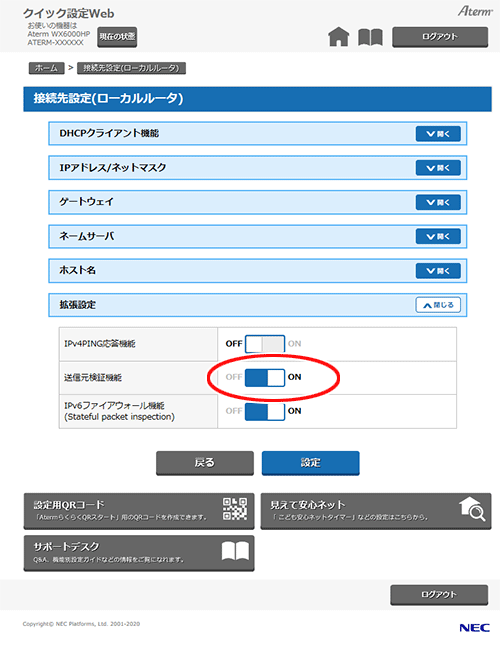
Task: Expand the DHCPクライアント機能 section
Action: [x=438, y=134]
